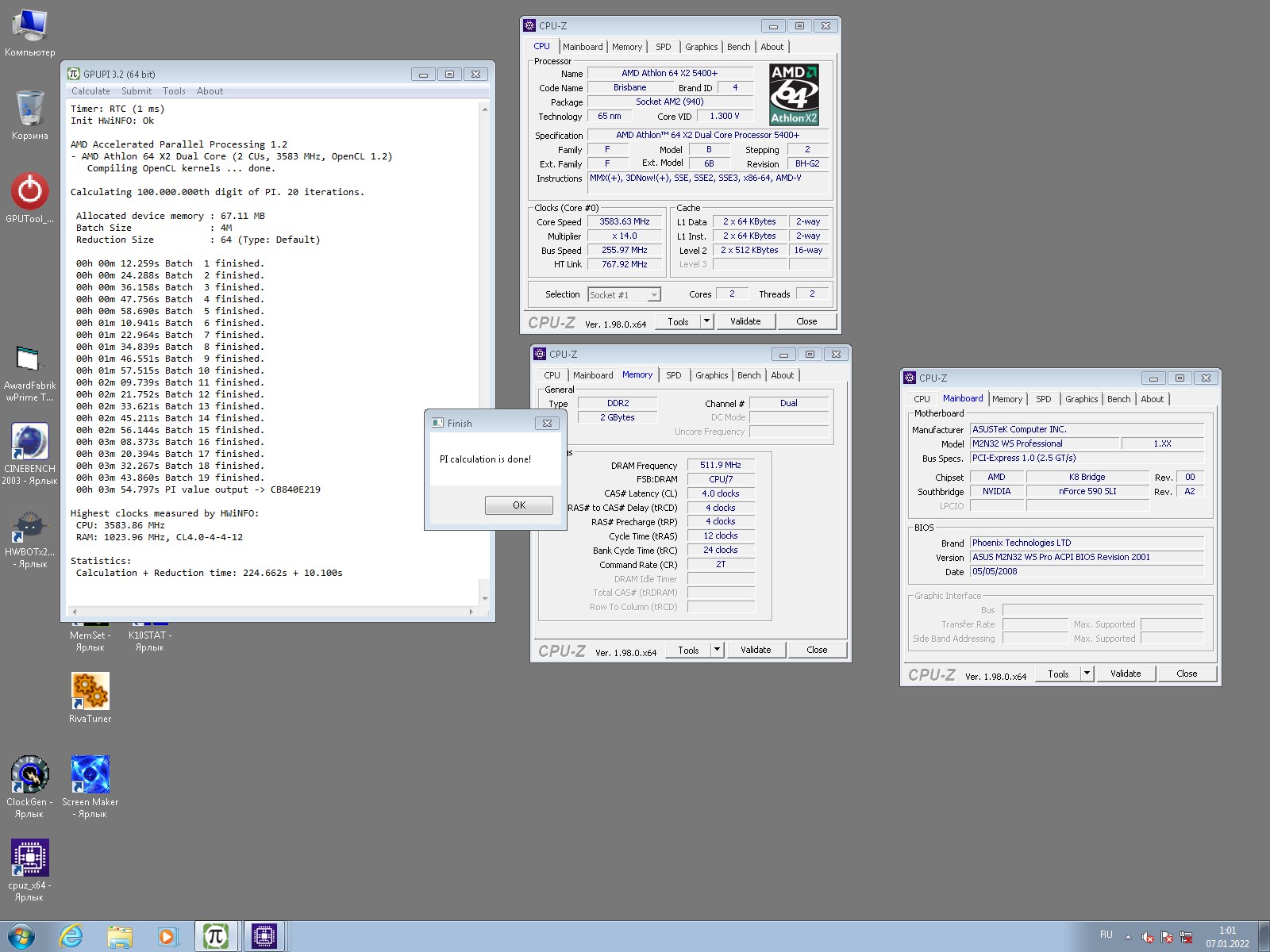
Task: Switch to CPU-Z taskbar button
Action: click(264, 936)
